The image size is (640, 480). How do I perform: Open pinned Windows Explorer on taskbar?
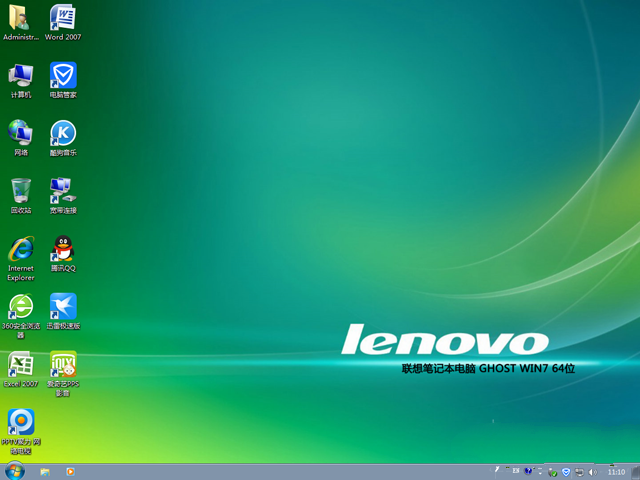click(x=45, y=471)
